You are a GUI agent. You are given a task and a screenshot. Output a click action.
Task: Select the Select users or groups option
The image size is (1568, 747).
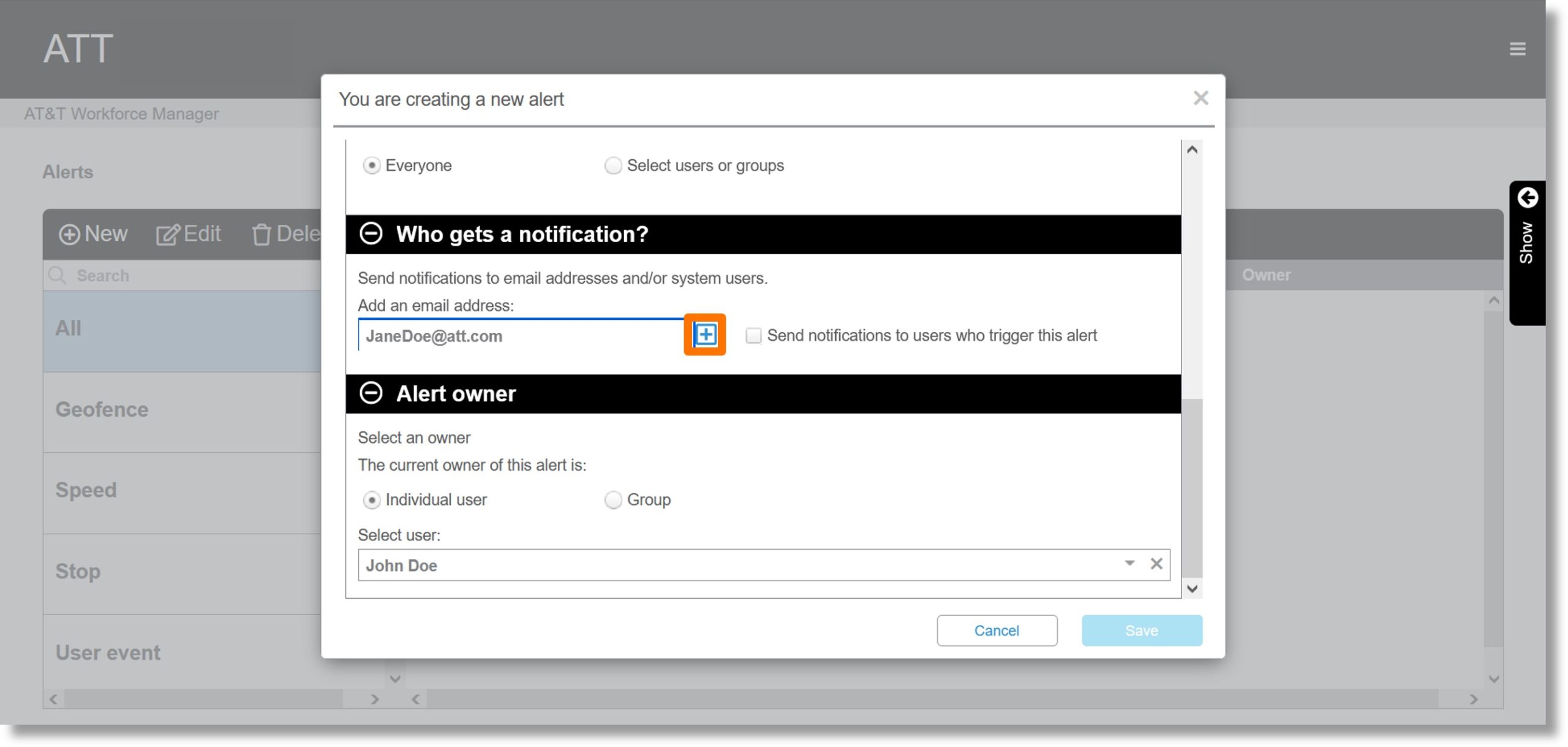pyautogui.click(x=612, y=165)
